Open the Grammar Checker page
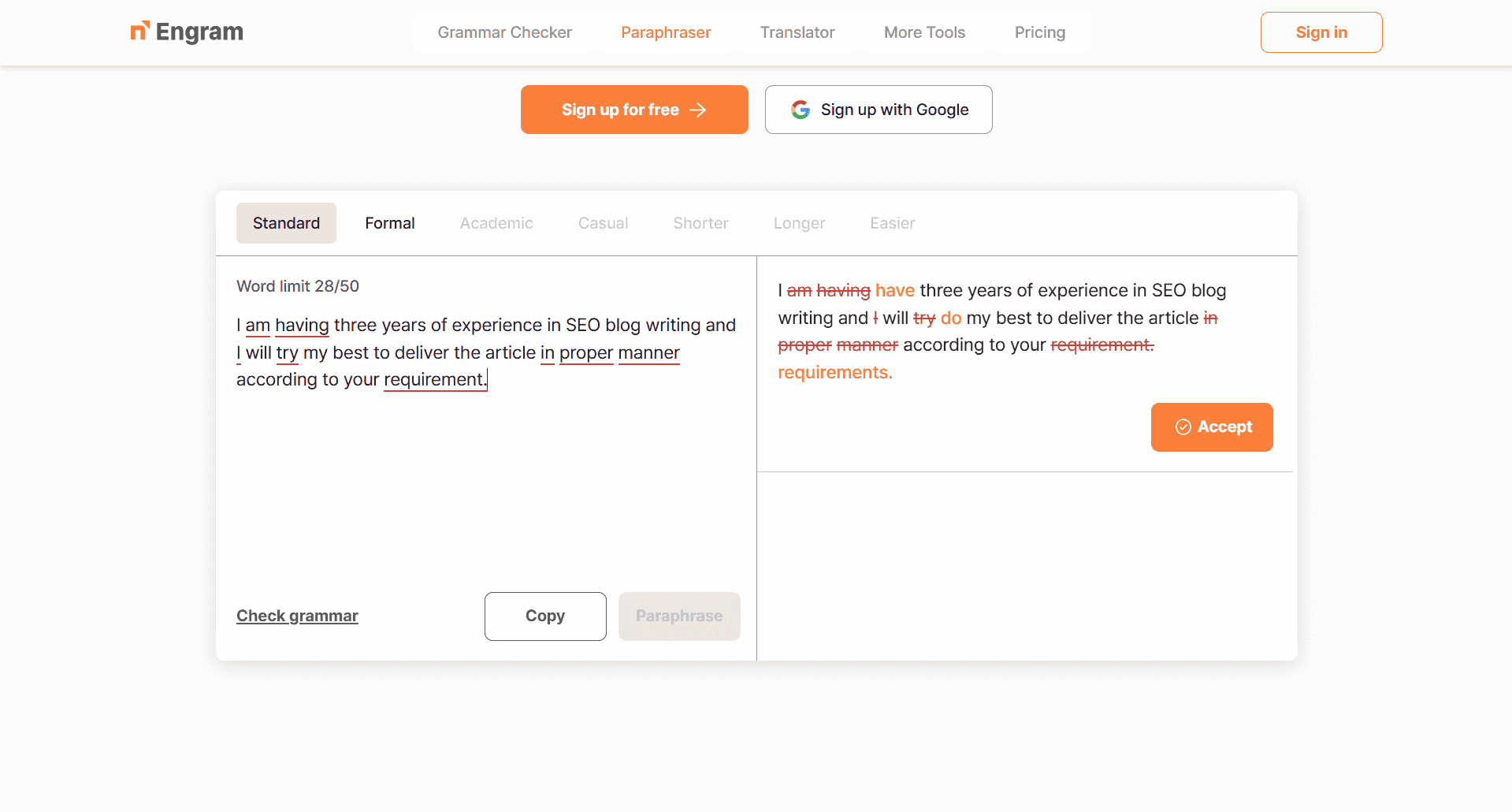Viewport: 1512px width, 812px height. [505, 32]
